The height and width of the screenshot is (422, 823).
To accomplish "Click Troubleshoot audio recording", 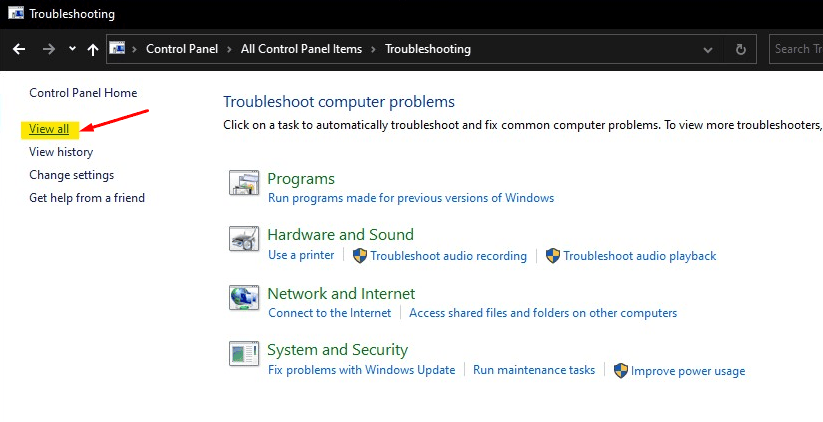I will tap(448, 256).
